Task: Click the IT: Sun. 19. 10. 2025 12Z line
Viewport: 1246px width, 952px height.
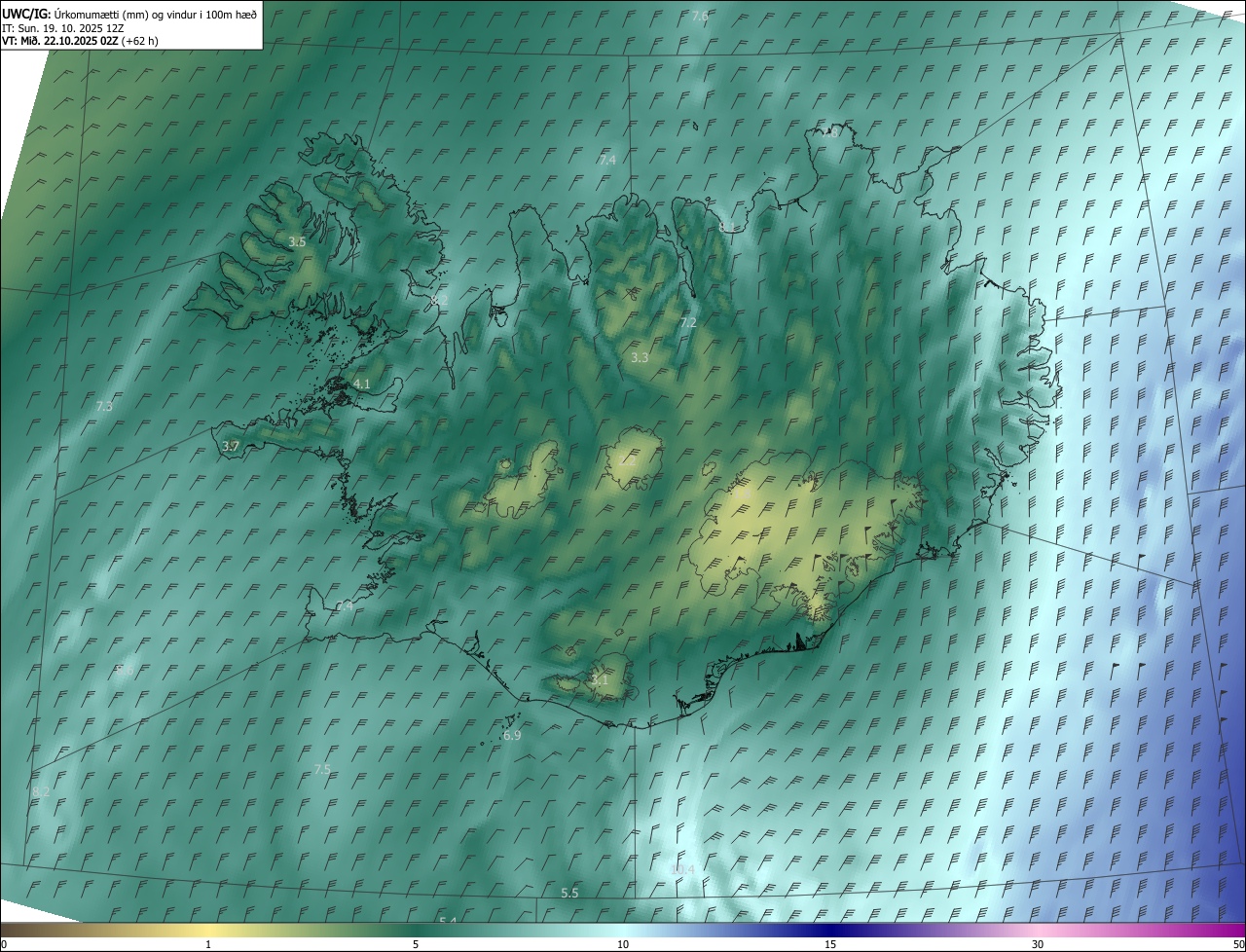Action: pyautogui.click(x=62, y=27)
